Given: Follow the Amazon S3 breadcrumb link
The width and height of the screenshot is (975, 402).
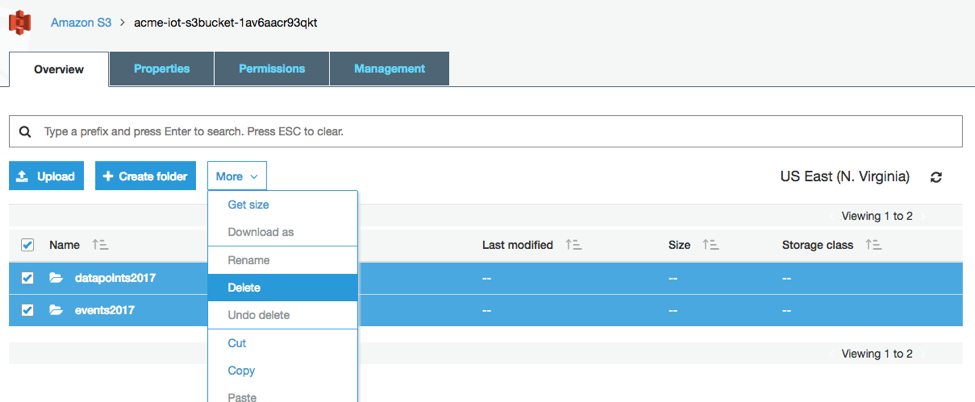Looking at the screenshot, I should [x=81, y=23].
